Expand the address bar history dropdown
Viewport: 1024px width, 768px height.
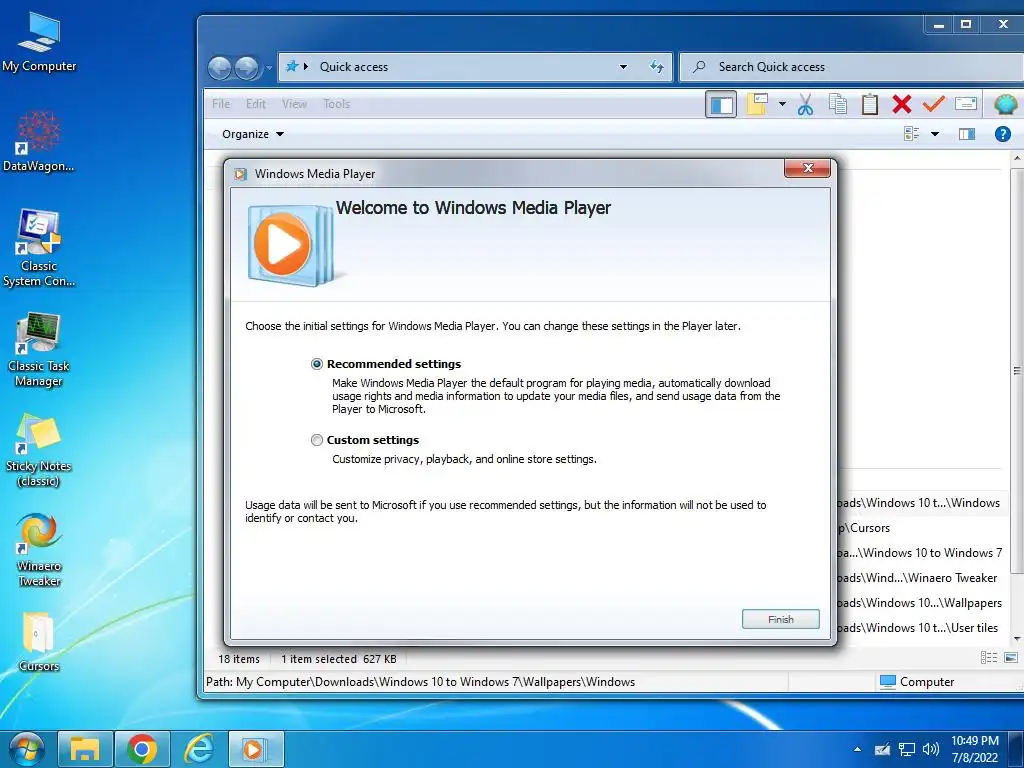pyautogui.click(x=623, y=67)
